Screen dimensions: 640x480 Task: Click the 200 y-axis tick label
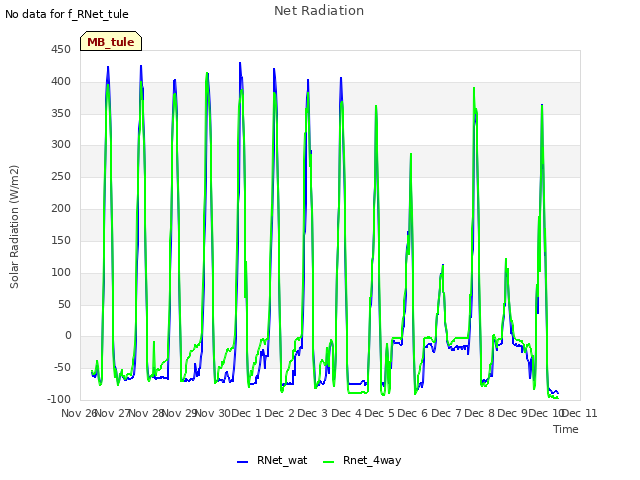tap(61, 209)
